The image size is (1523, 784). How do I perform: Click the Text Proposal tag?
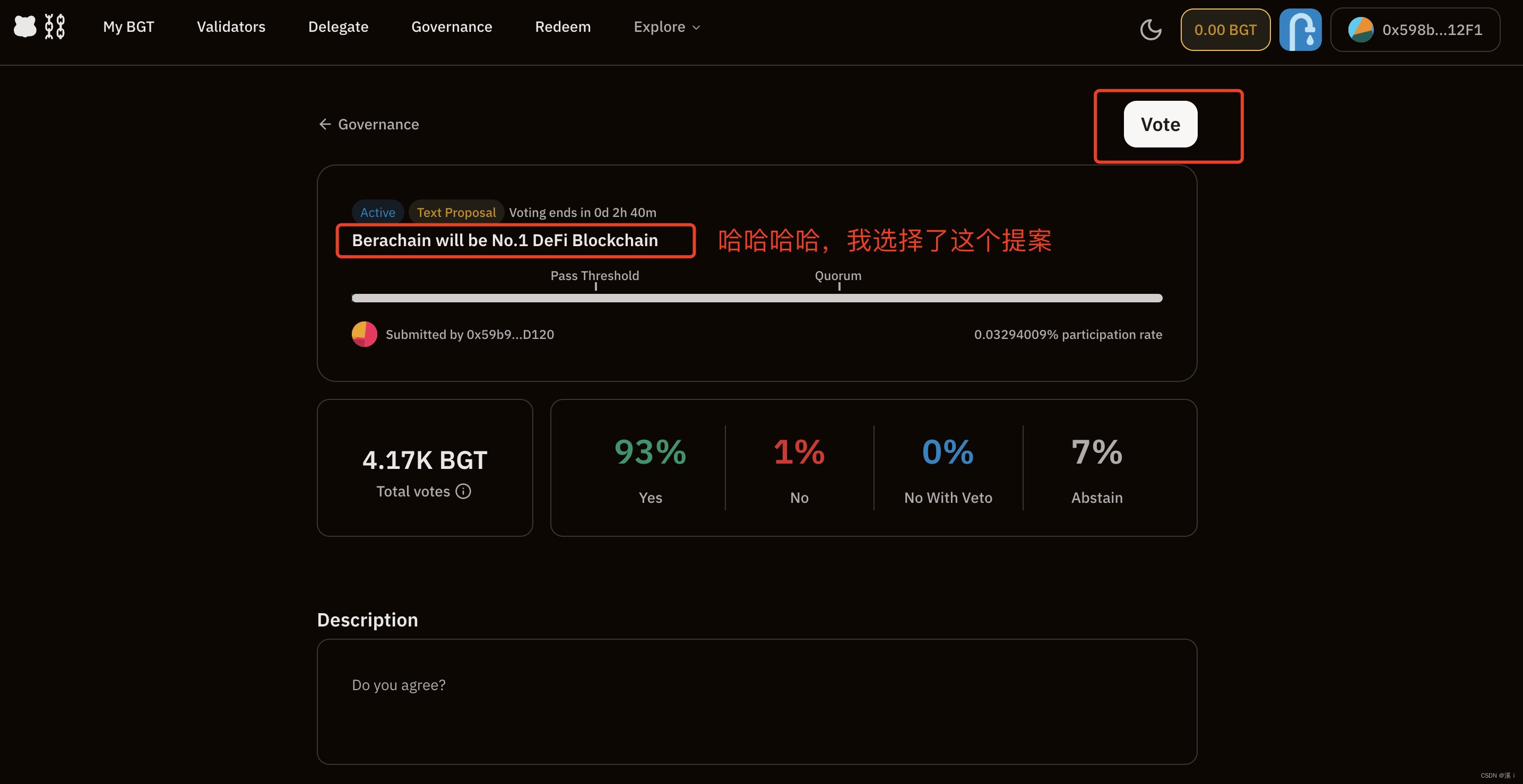coord(456,212)
